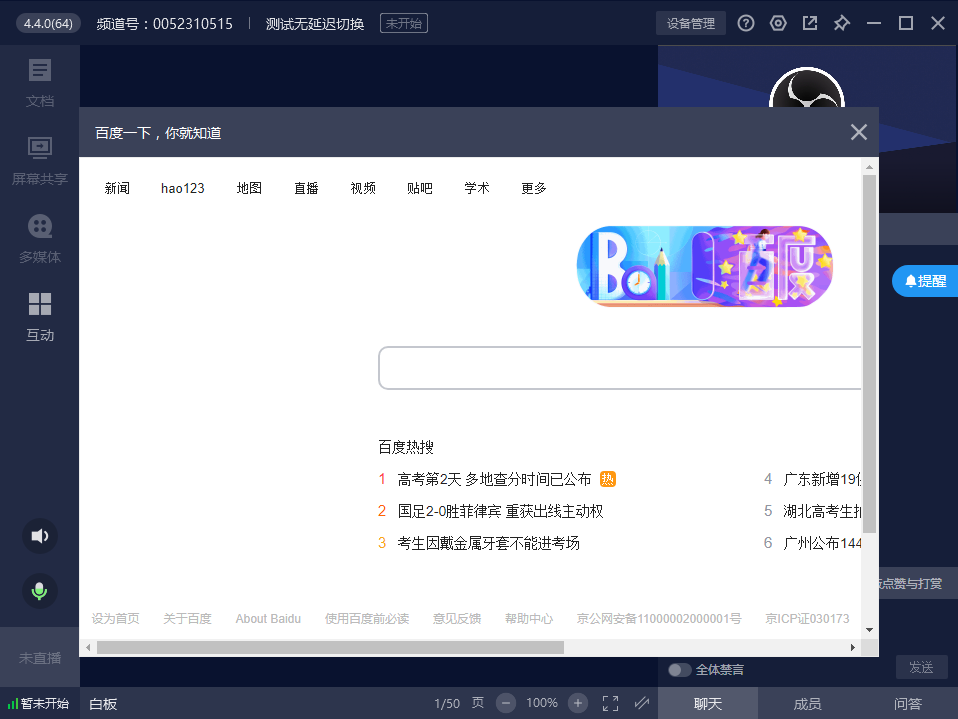Screen dimensions: 958x719
Task: Toggle the 全体禁言 mute-all switch
Action: click(x=679, y=670)
